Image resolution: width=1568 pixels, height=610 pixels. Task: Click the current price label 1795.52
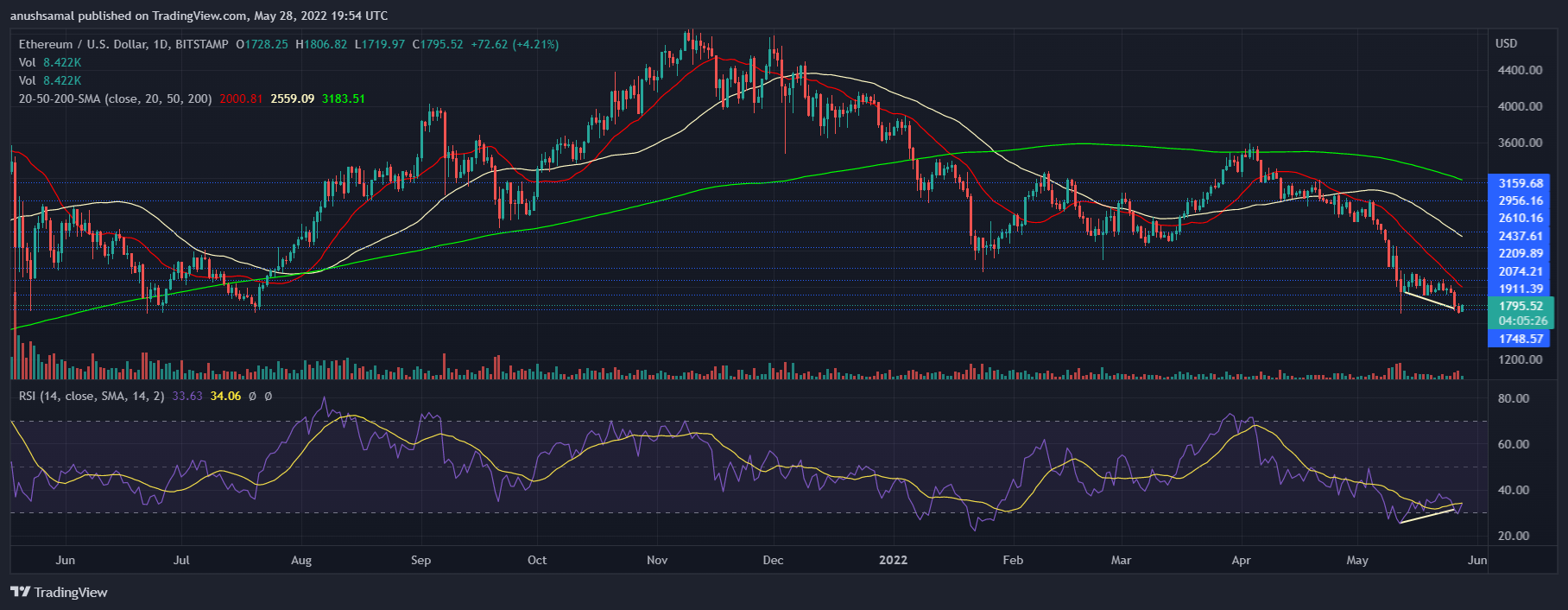1521,306
